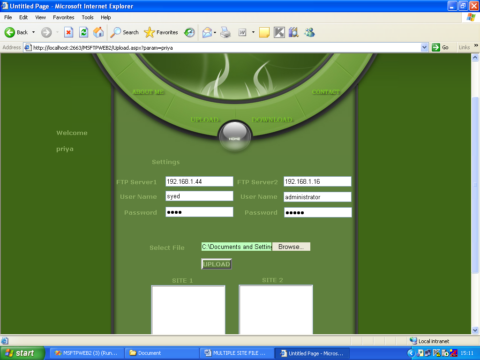Click the K toolbar icon
The height and width of the screenshot is (360, 480).
(x=279, y=32)
